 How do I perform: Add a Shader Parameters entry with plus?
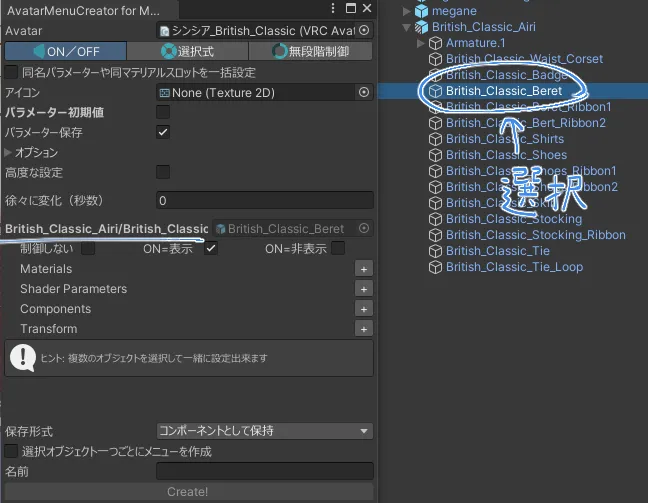[x=364, y=289]
